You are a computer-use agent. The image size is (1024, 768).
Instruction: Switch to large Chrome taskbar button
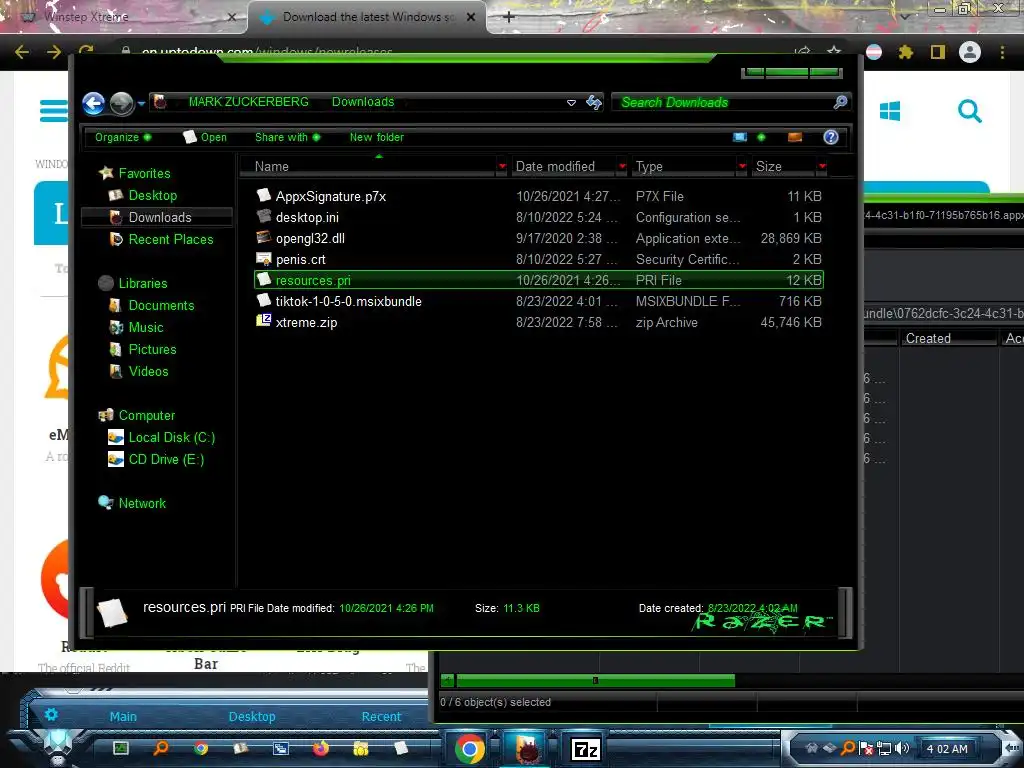click(470, 748)
